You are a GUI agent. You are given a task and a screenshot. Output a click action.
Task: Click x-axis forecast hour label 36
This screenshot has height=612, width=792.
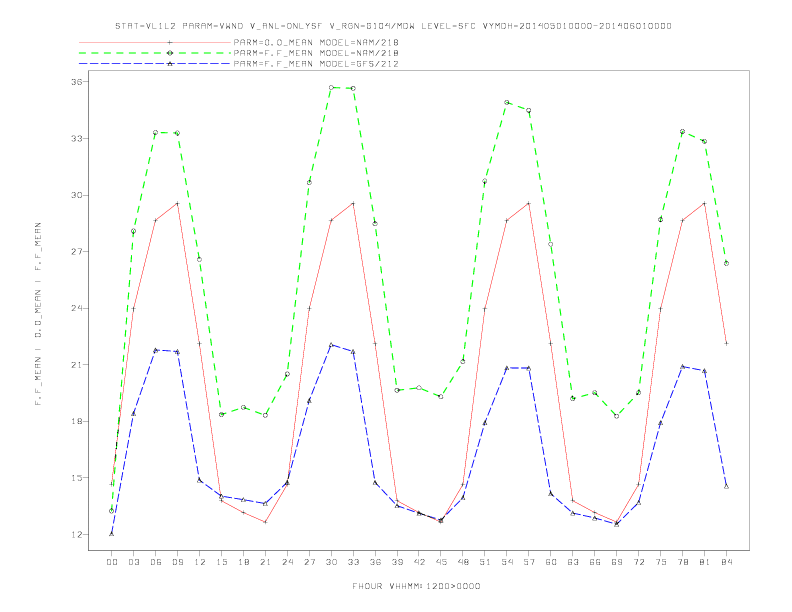click(x=375, y=562)
